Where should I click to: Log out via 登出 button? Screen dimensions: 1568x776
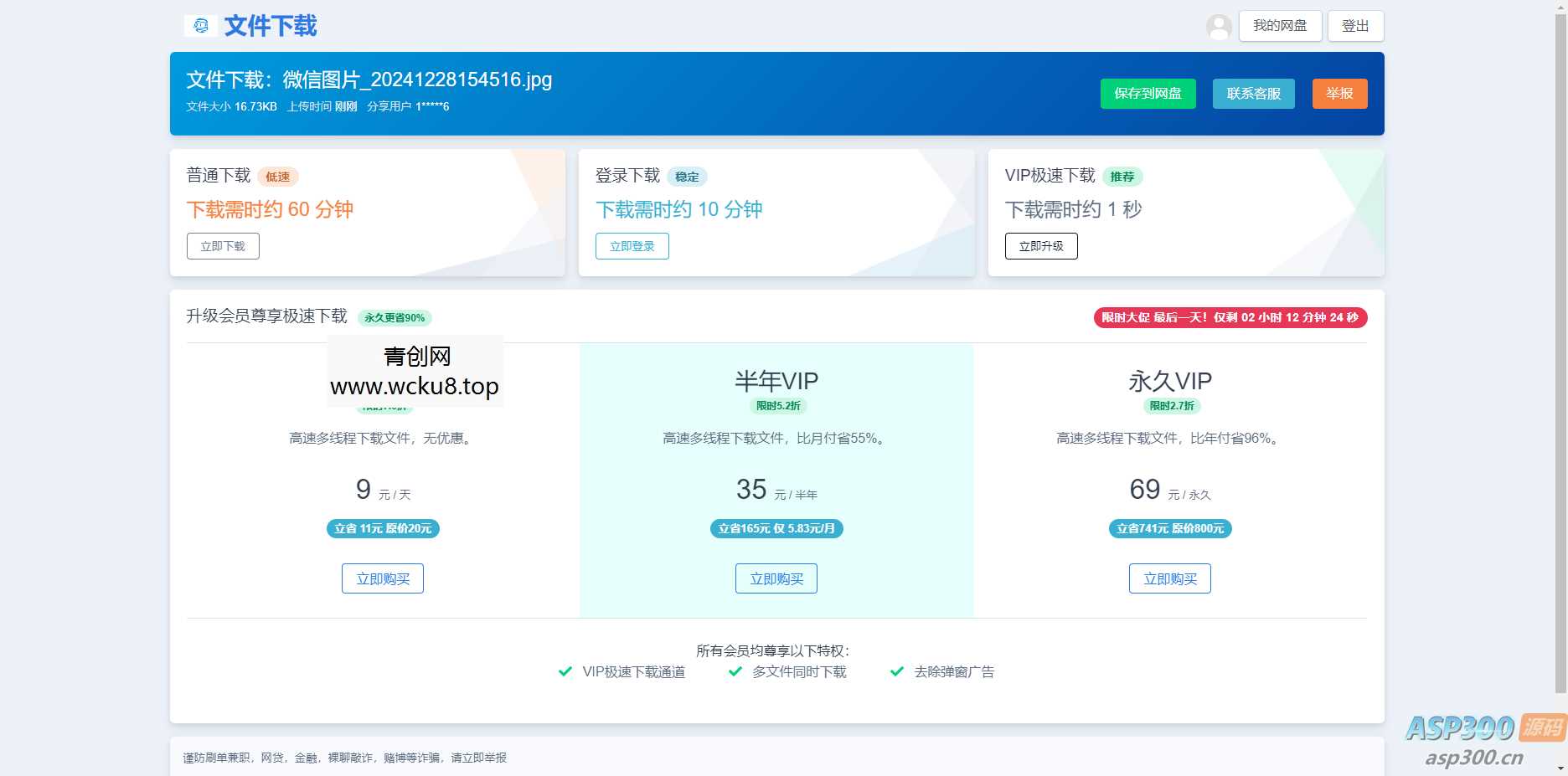[1354, 26]
